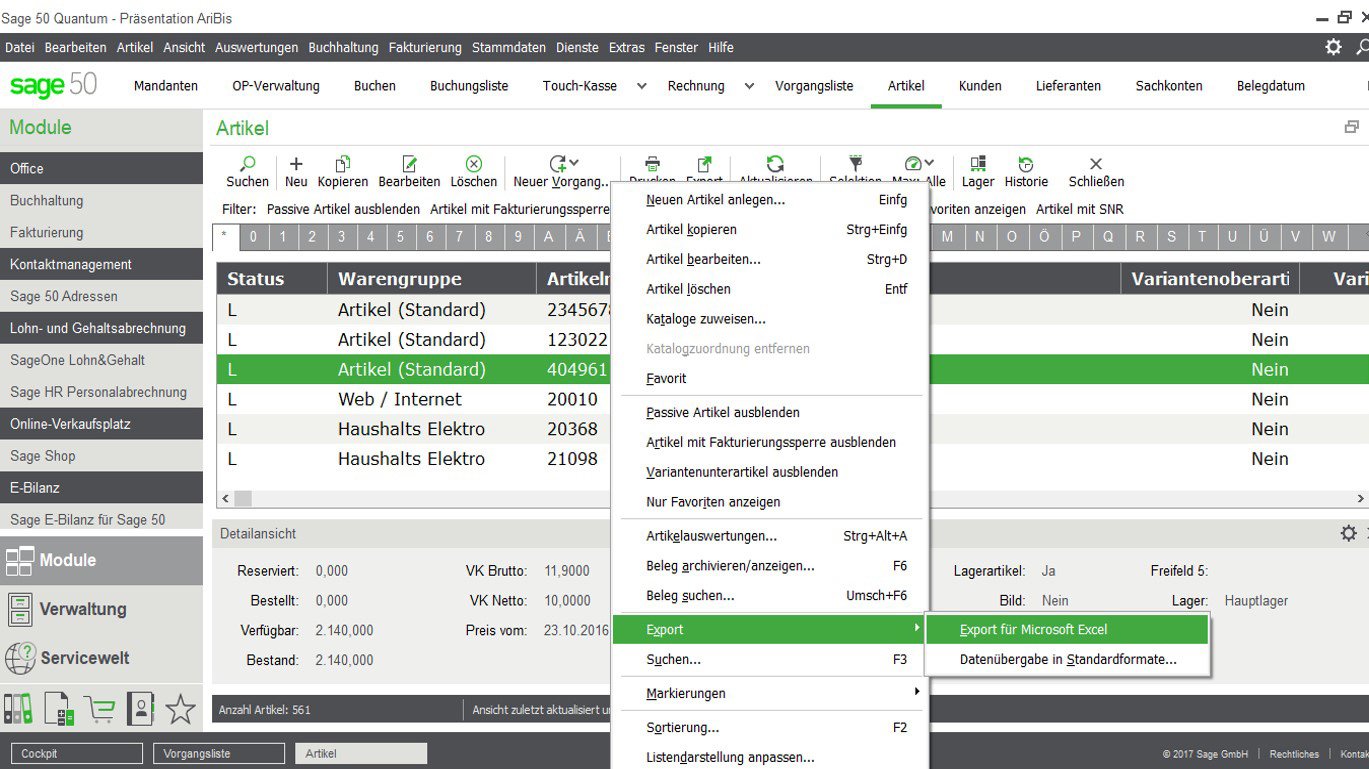Open the Auswertungen menu in the menu bar

(x=257, y=47)
